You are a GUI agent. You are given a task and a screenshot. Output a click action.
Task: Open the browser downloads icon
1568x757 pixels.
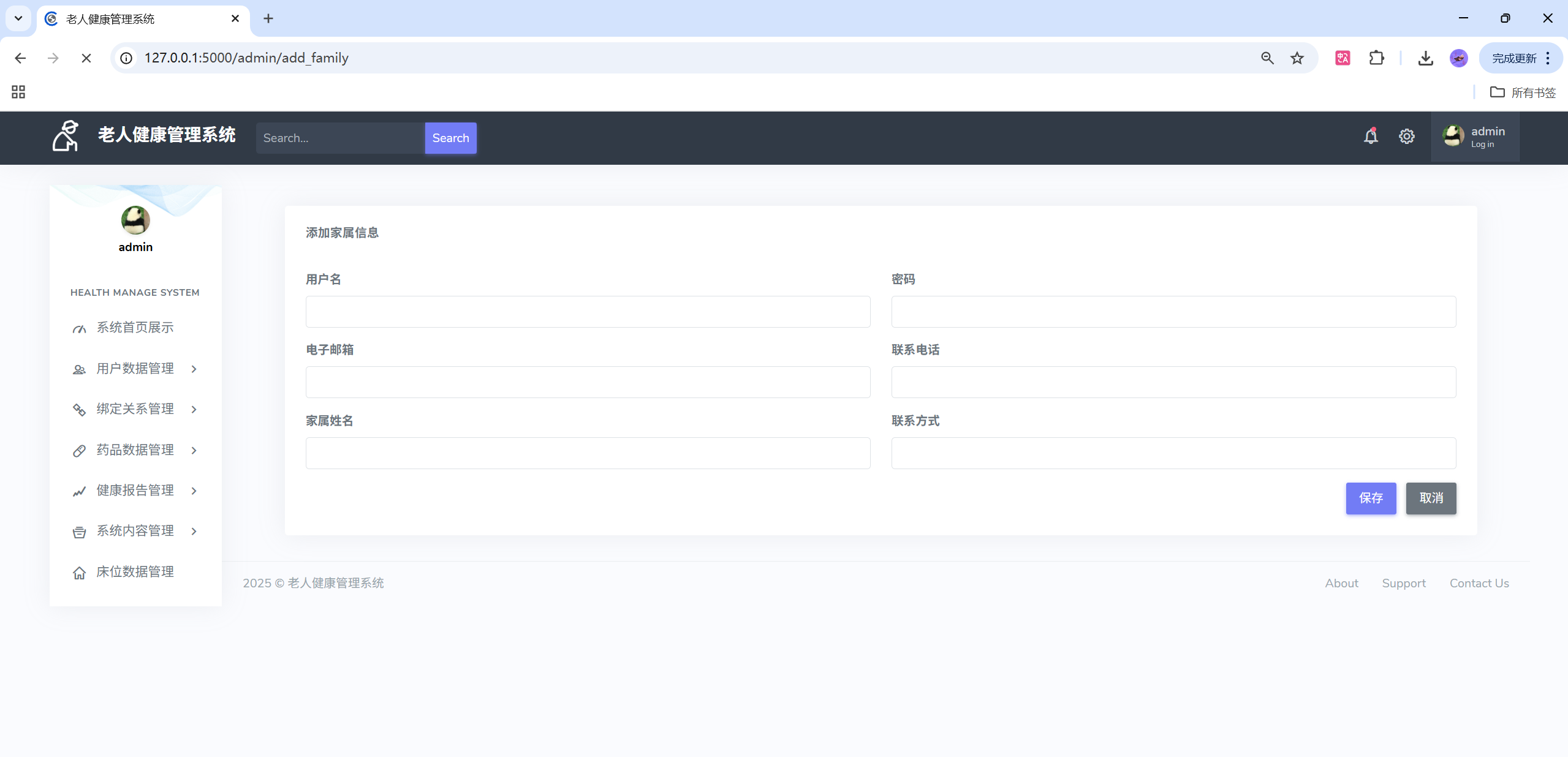pos(1425,58)
